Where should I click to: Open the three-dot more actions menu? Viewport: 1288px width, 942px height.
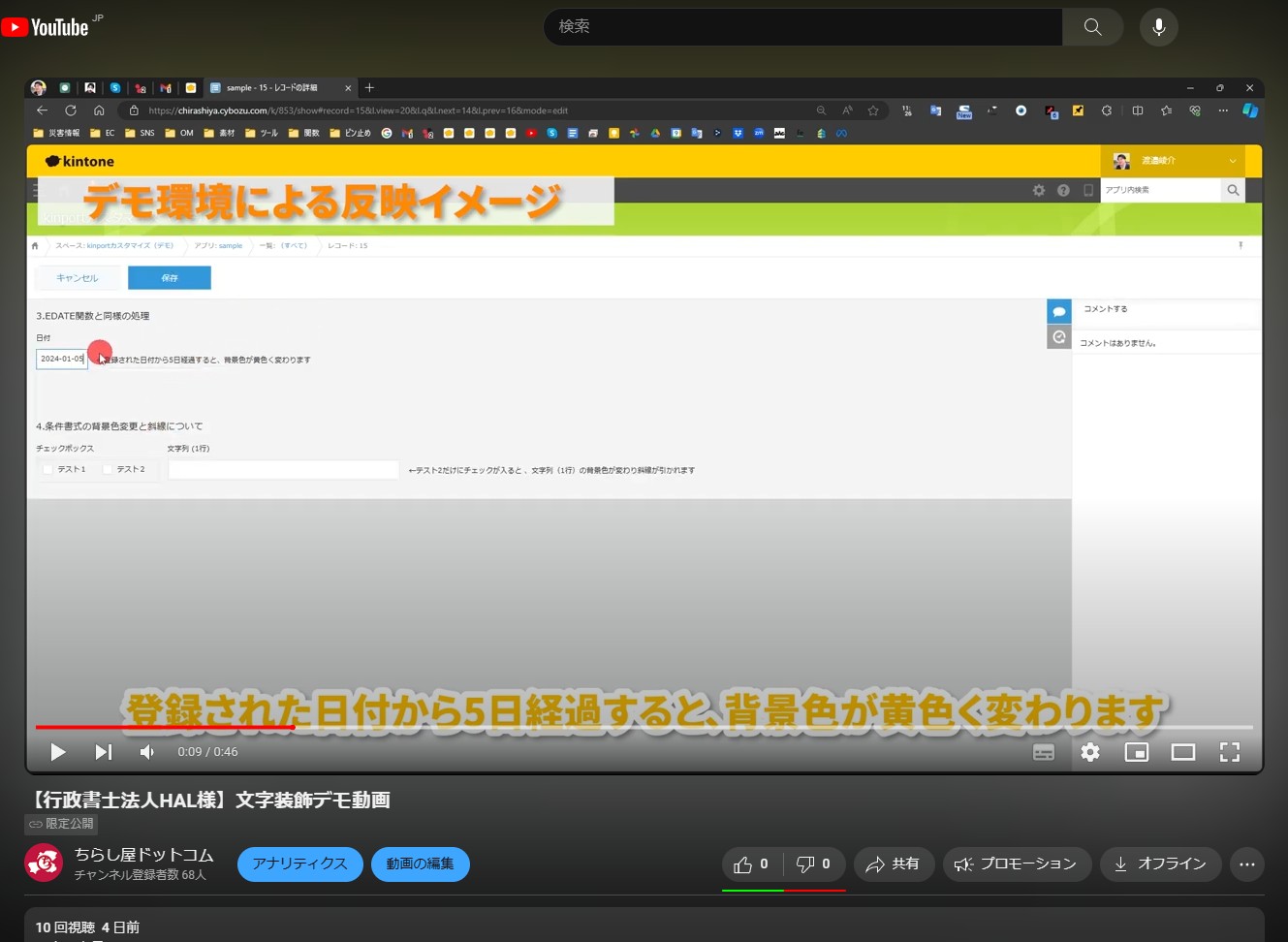click(1247, 863)
